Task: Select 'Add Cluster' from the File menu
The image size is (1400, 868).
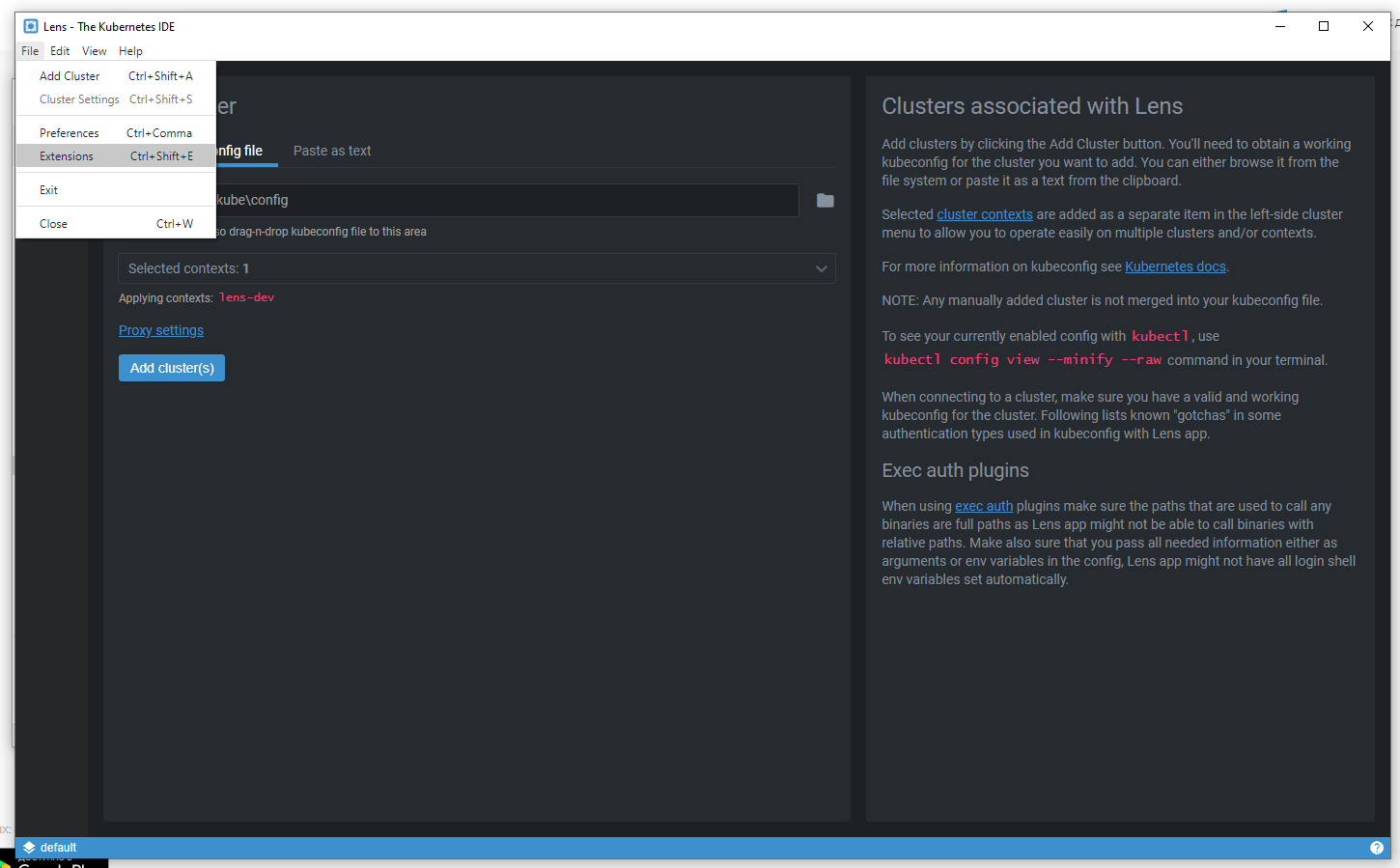Action: (70, 75)
